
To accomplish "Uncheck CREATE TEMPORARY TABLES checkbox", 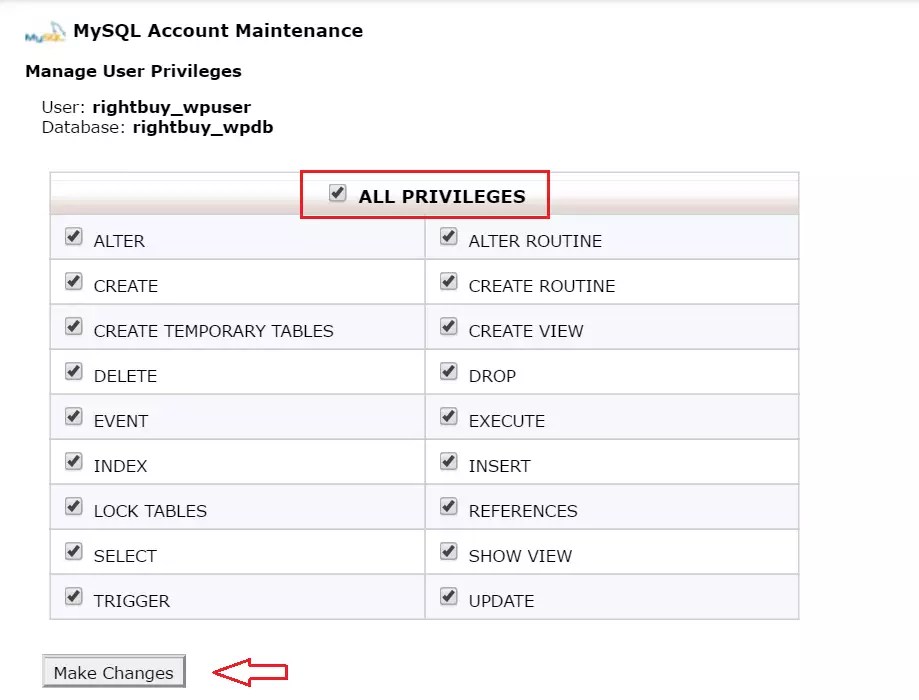I will 73,327.
